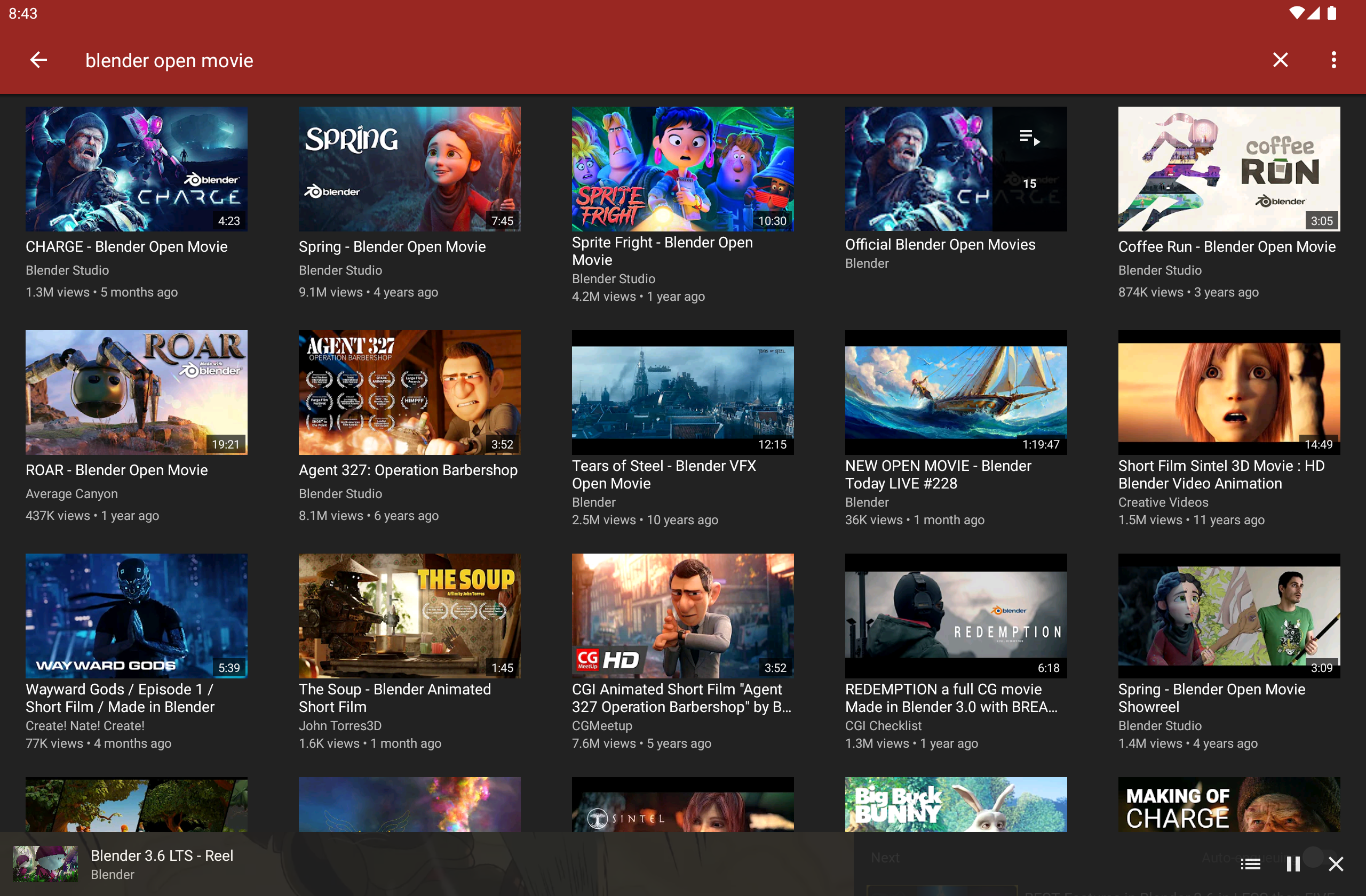Tap the back arrow in search bar
Viewport: 1366px width, 896px height.
coord(38,60)
